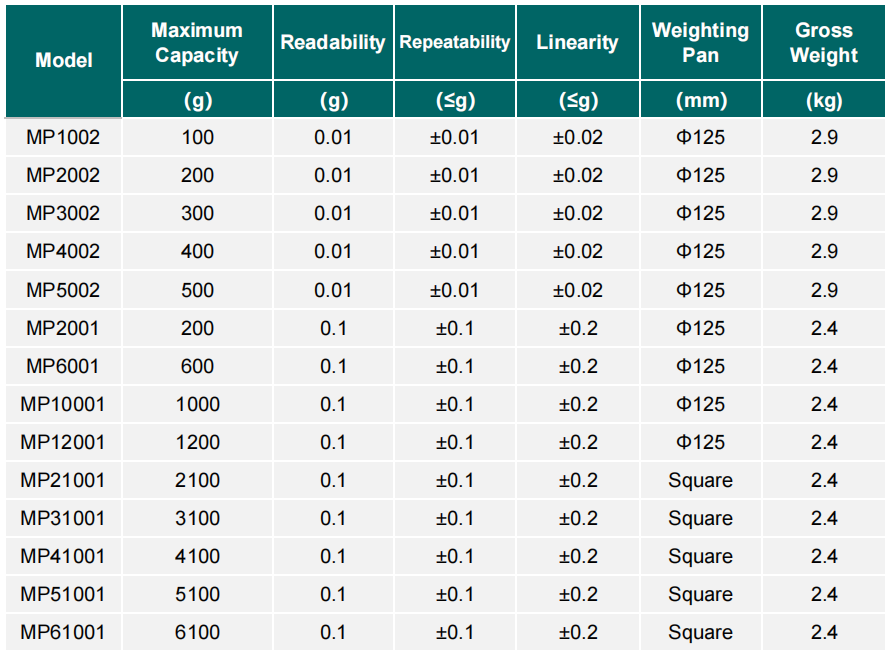
Task: Select the MP5002 model cell
Action: click(63, 290)
